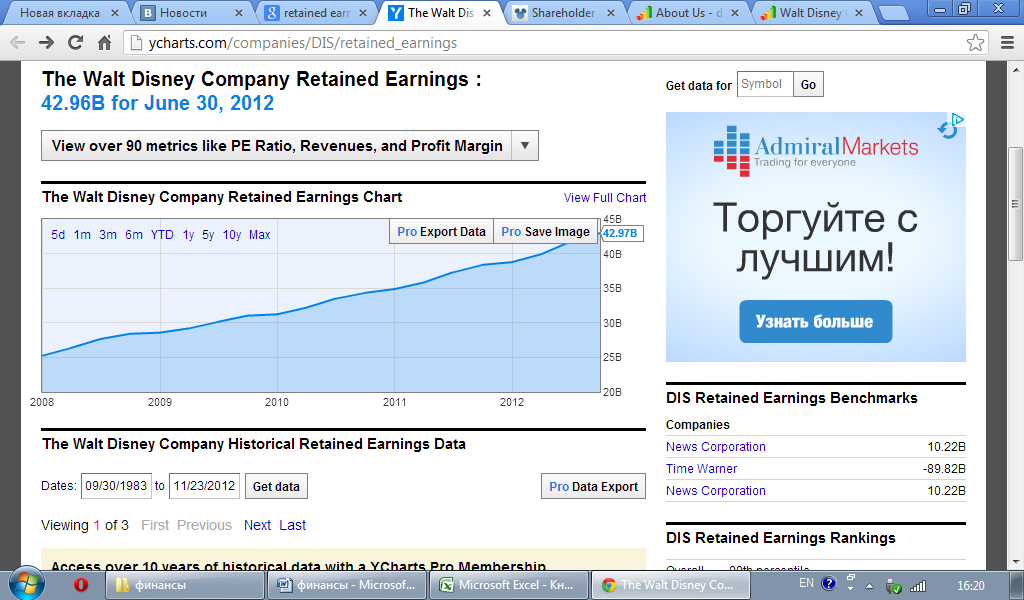Click the page vertical scrollbar thumb
This screenshot has height=600, width=1024.
click(1016, 204)
